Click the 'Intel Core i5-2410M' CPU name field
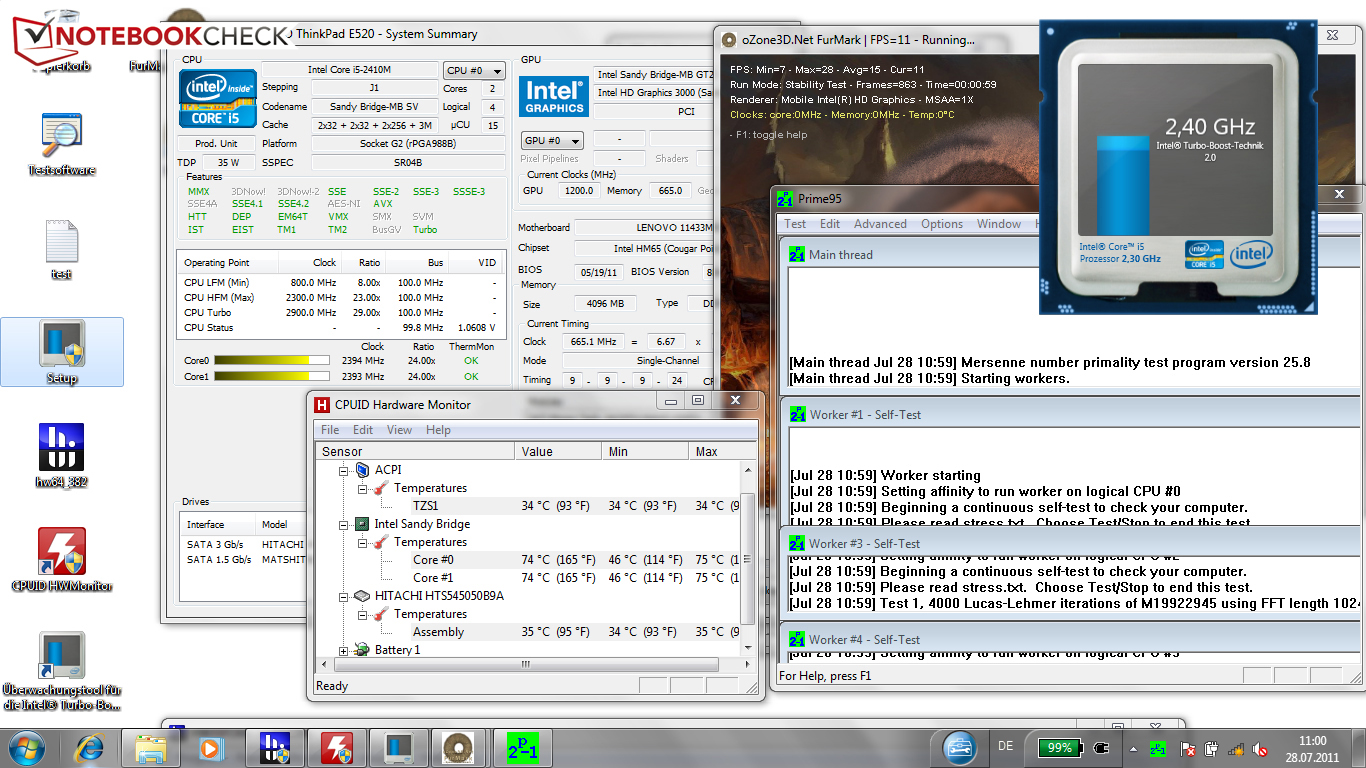1366x768 pixels. point(350,70)
